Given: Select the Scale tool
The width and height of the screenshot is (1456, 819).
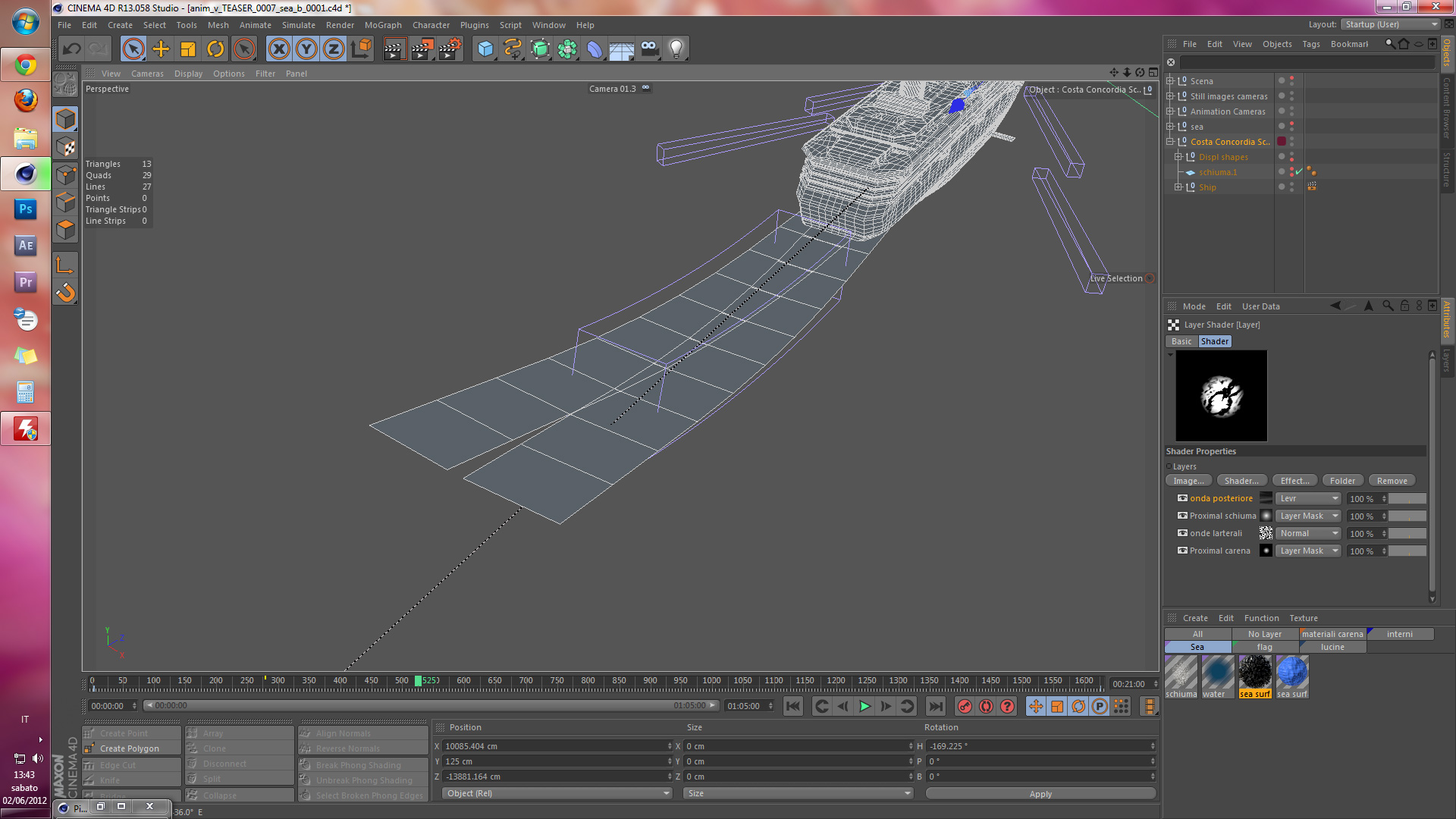Looking at the screenshot, I should pos(187,49).
